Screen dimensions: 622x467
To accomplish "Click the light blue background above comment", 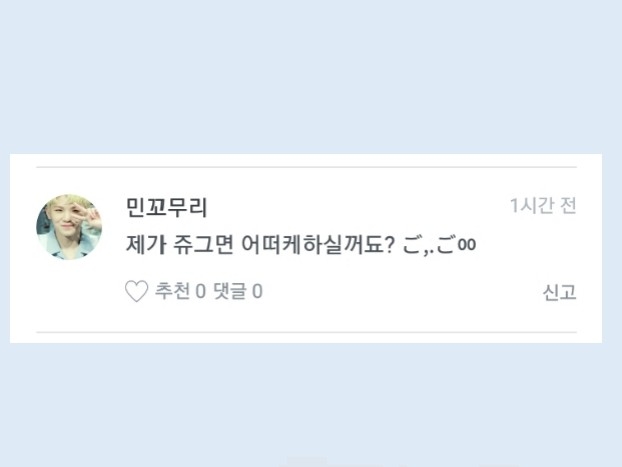I will (311, 75).
